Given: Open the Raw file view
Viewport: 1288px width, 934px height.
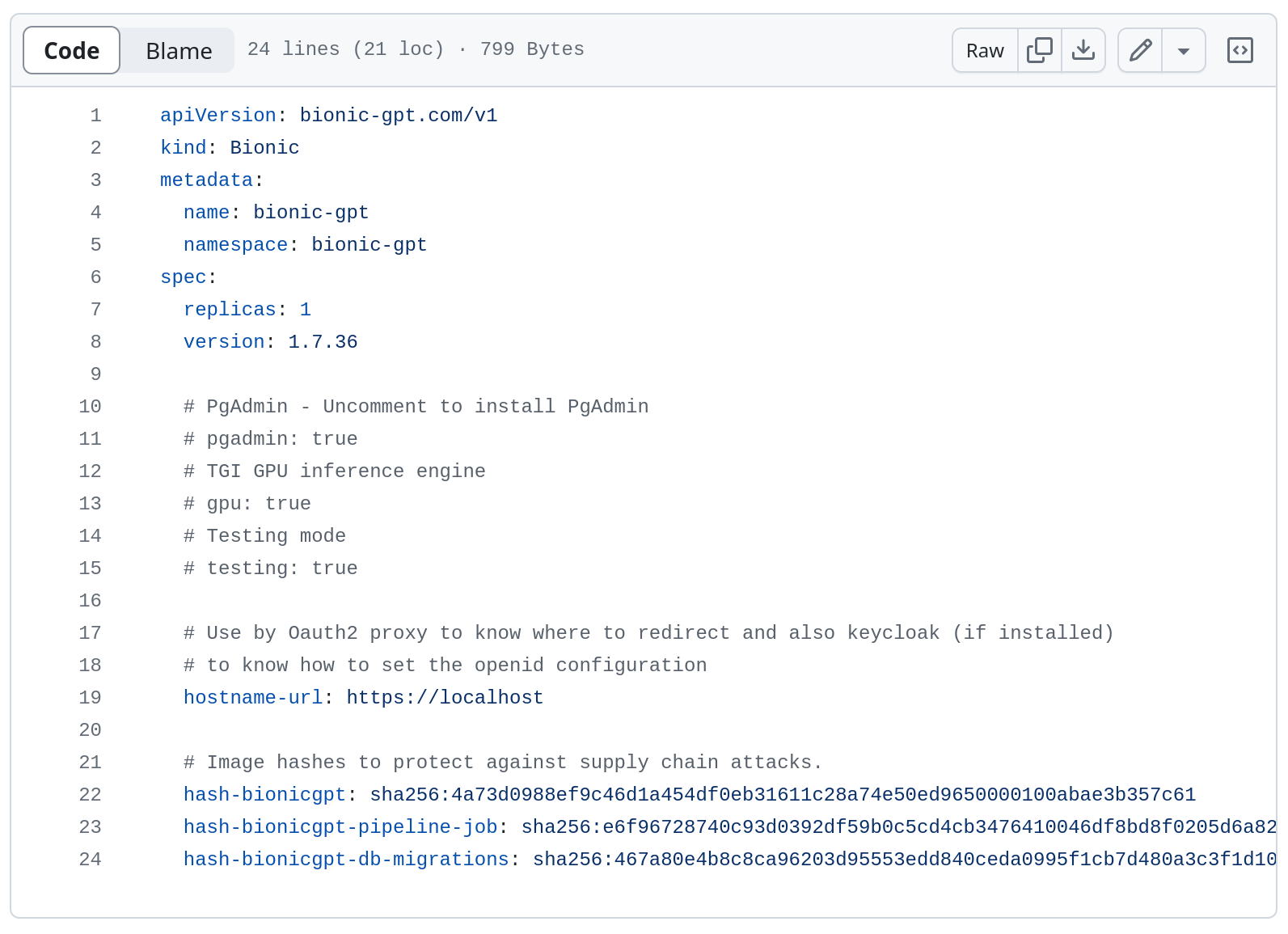Looking at the screenshot, I should [x=984, y=50].
